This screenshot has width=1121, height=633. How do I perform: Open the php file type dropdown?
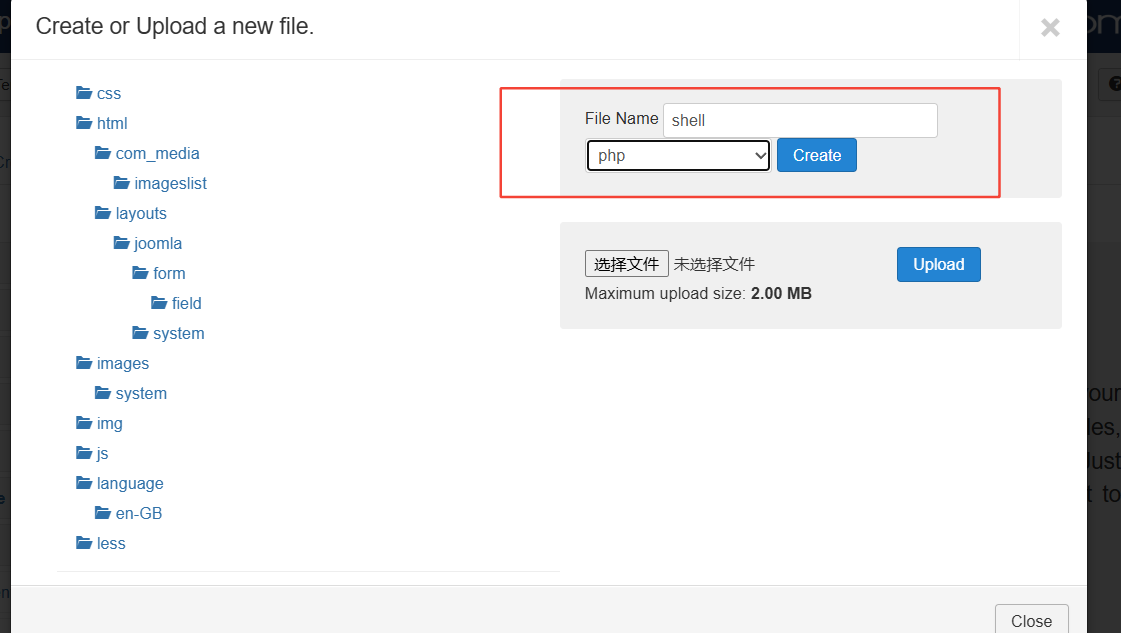pos(678,155)
